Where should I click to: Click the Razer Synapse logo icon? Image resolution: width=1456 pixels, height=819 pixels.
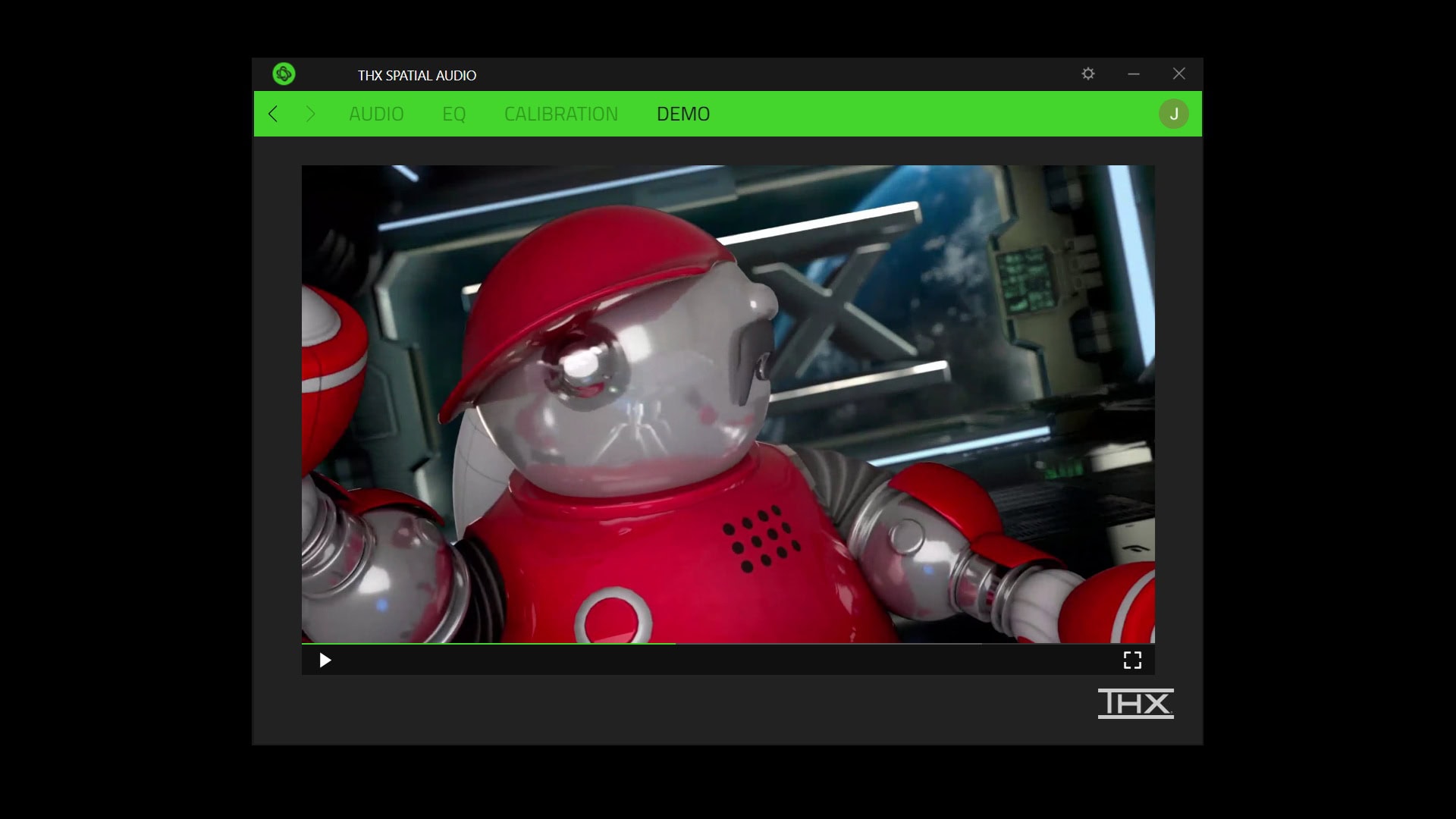(x=284, y=74)
